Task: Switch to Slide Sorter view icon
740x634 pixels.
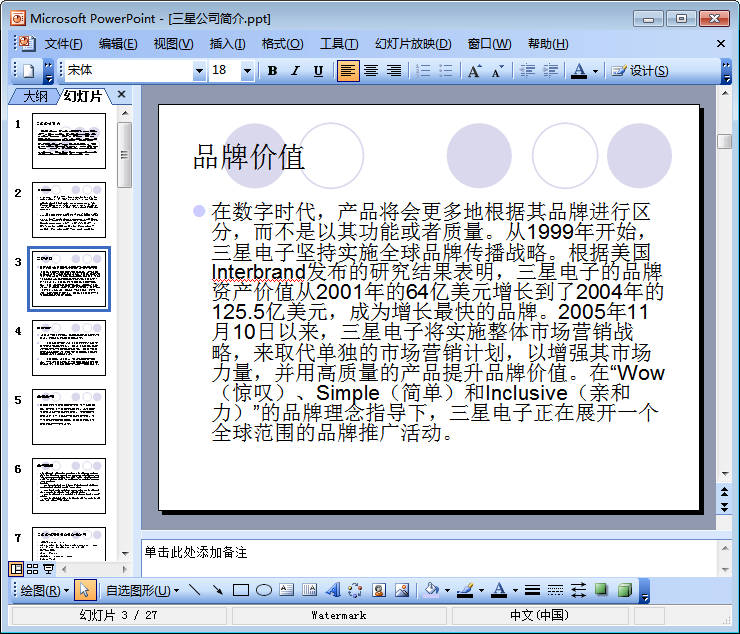Action: [x=32, y=569]
